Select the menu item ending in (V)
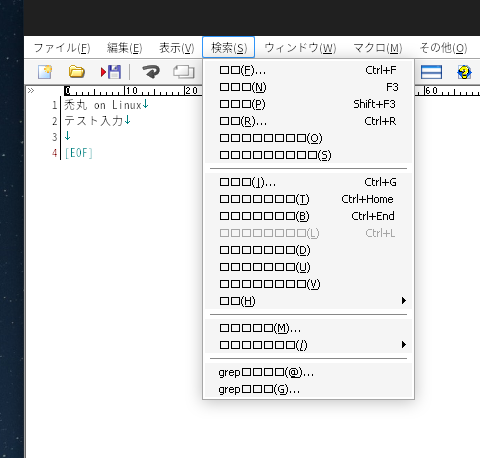The image size is (480, 458). [308, 284]
